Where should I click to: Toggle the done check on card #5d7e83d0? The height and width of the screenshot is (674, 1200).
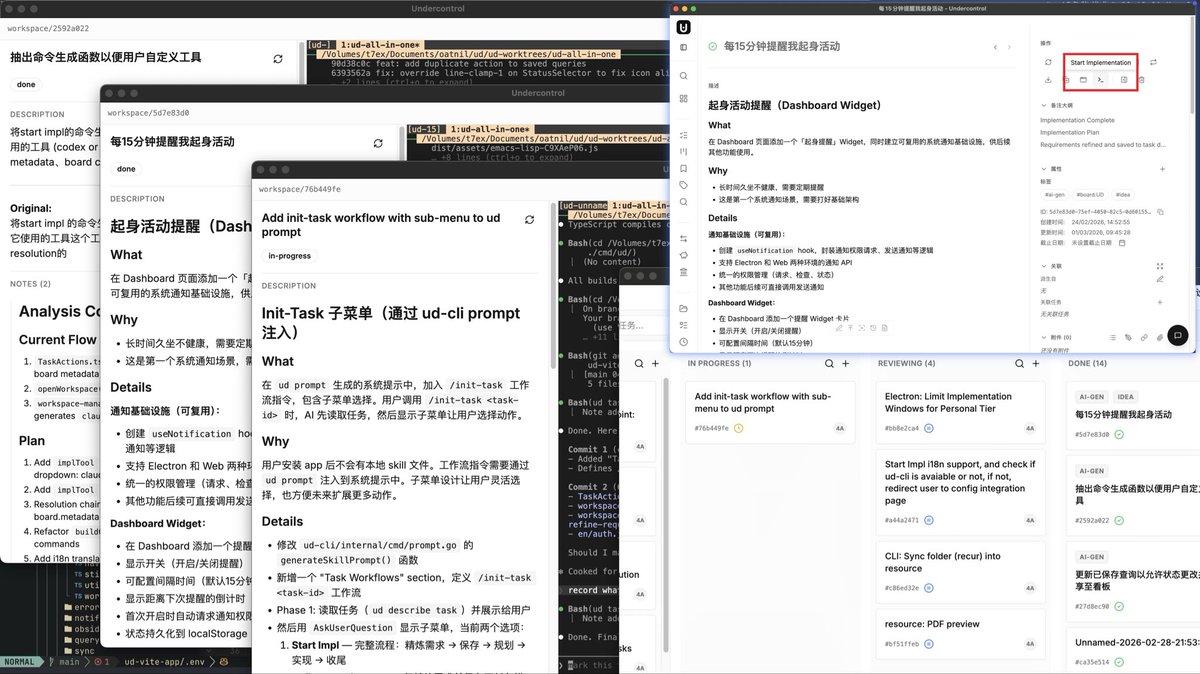click(x=1119, y=434)
